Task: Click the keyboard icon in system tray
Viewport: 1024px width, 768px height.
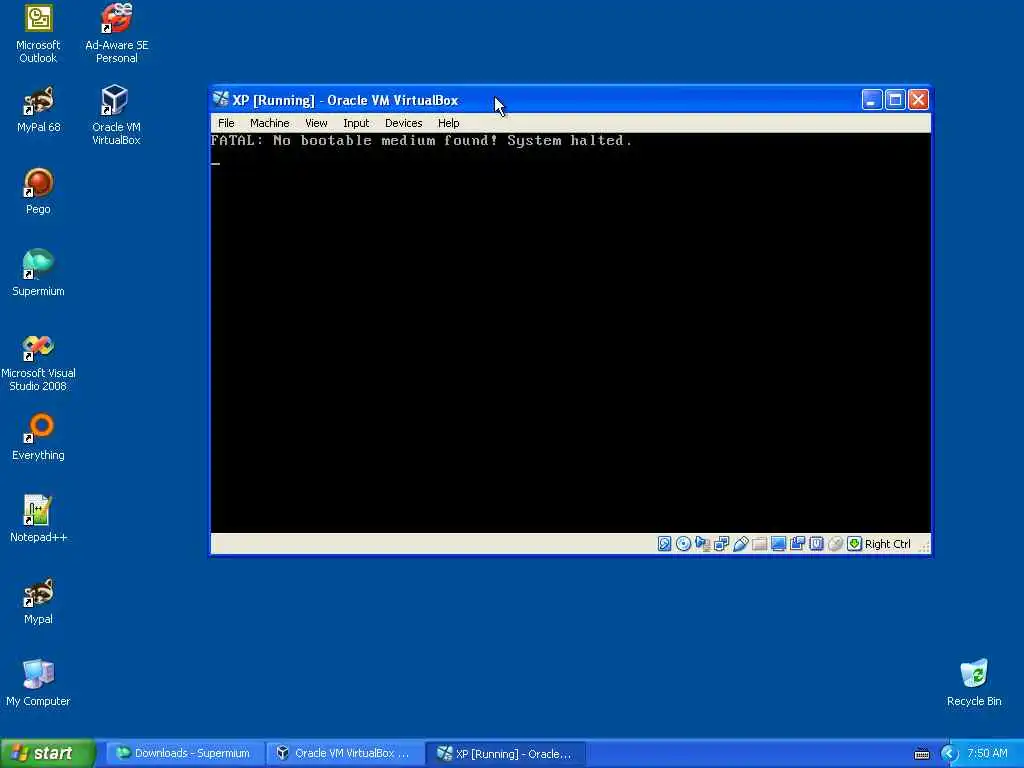Action: 921,754
